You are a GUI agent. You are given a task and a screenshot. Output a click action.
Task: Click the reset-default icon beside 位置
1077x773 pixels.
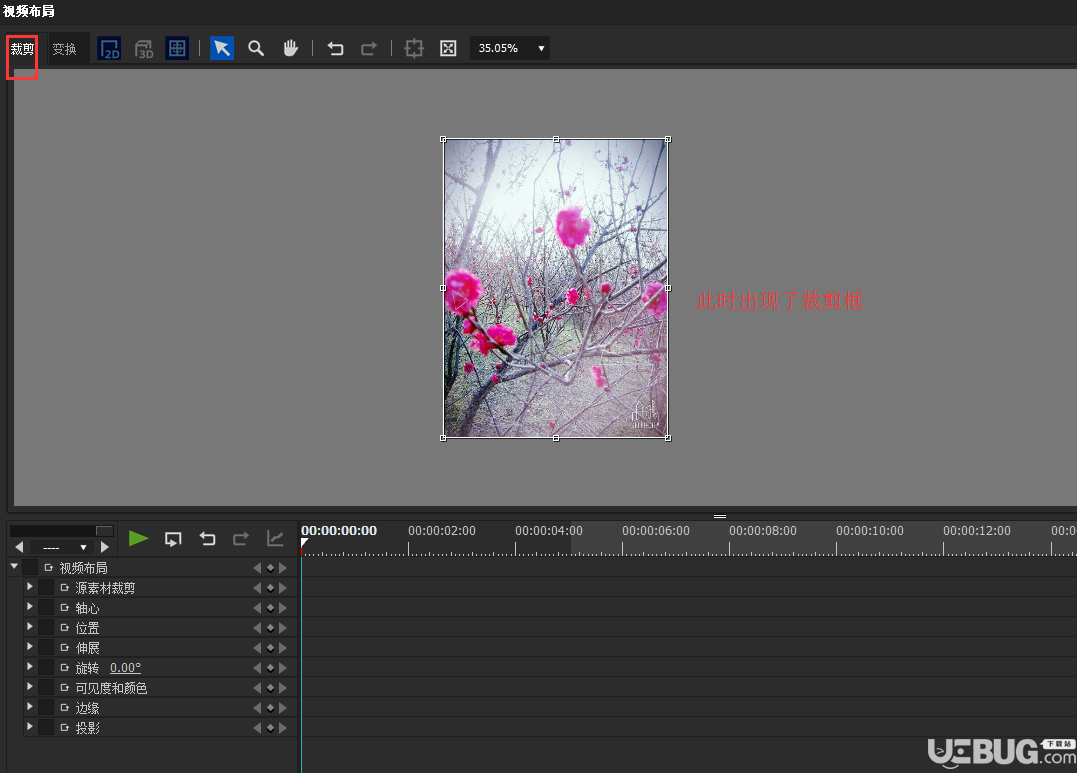click(x=65, y=627)
